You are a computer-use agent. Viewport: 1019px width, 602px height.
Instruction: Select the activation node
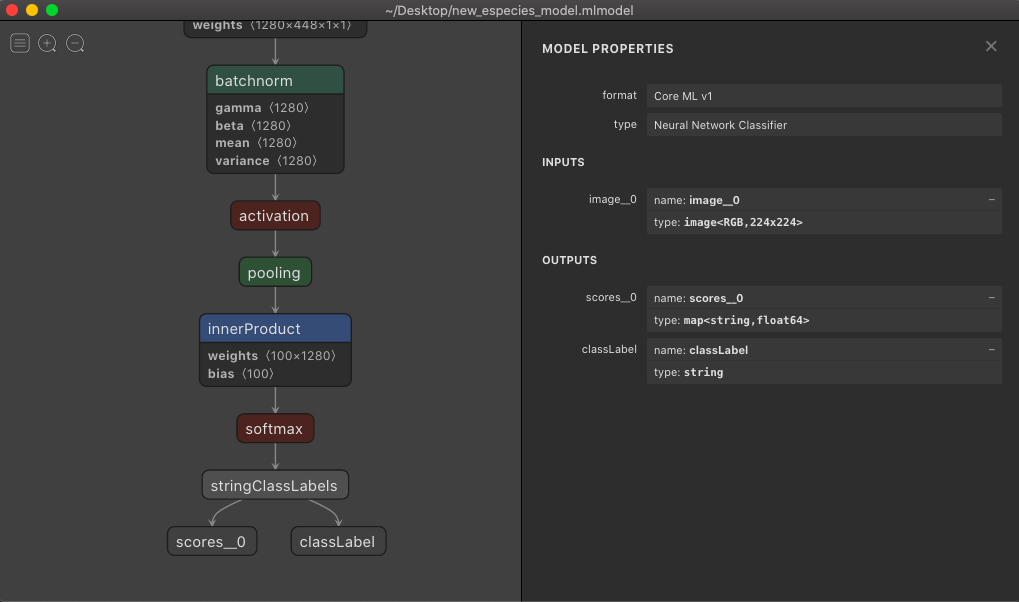275,215
